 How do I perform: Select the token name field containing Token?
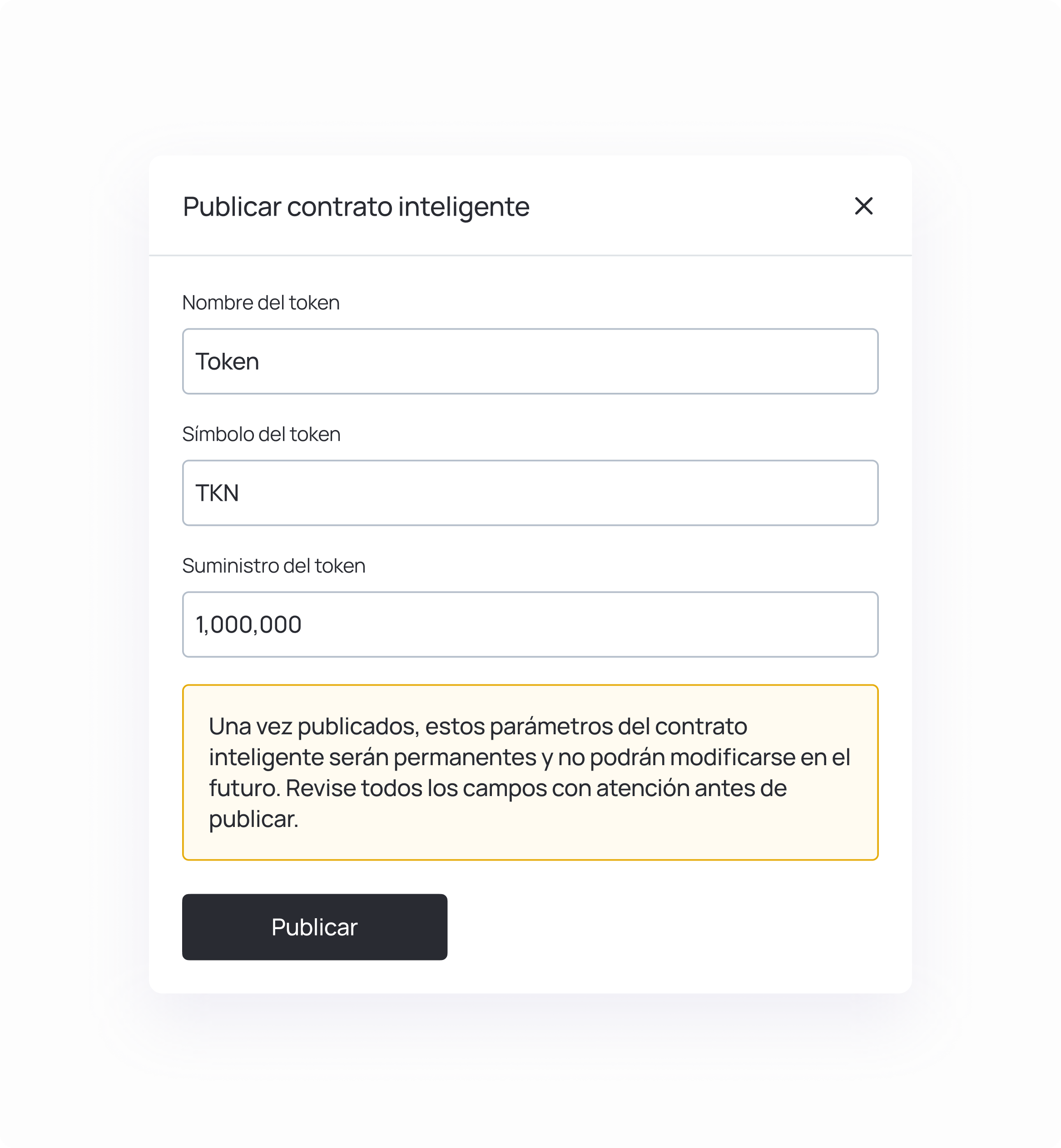click(x=529, y=361)
